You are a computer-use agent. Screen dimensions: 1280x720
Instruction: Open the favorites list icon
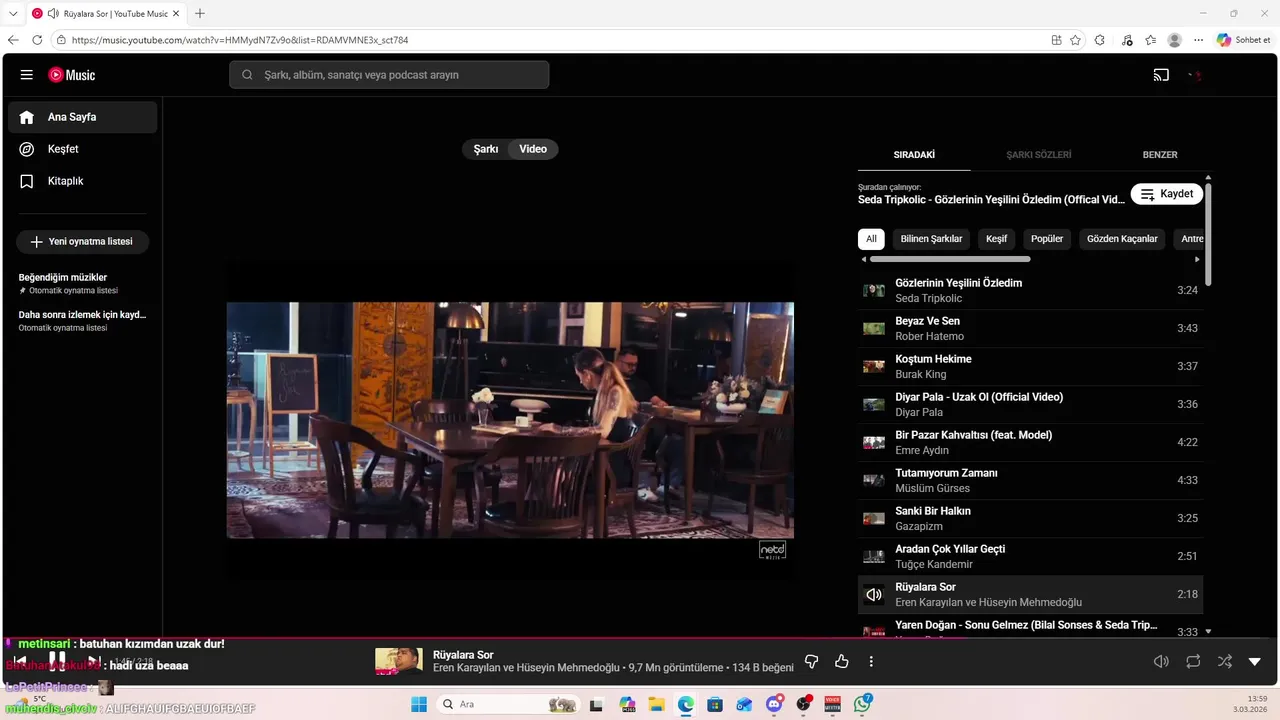[1151, 40]
